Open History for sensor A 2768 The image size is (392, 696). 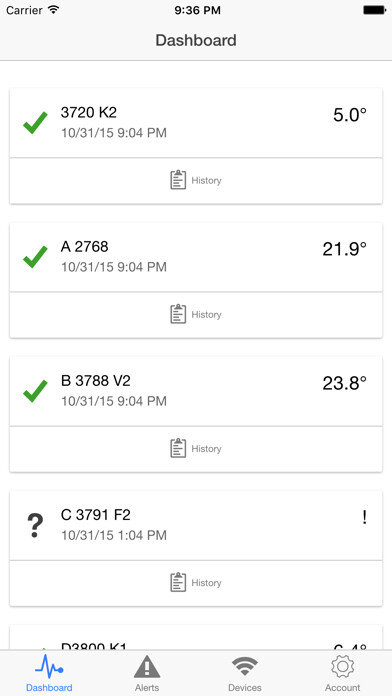click(196, 314)
